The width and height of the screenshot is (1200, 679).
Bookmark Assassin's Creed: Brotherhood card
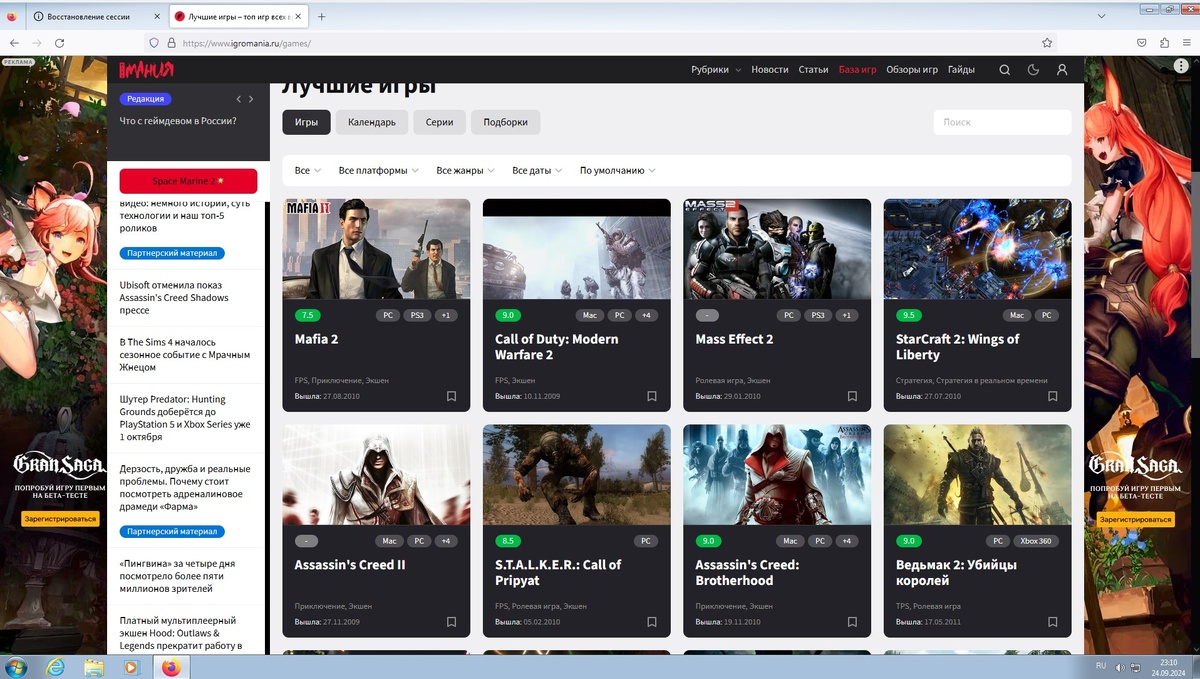point(852,622)
